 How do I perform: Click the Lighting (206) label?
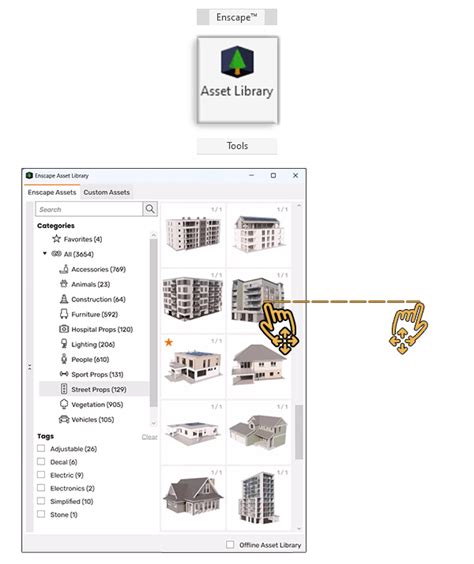tap(93, 344)
